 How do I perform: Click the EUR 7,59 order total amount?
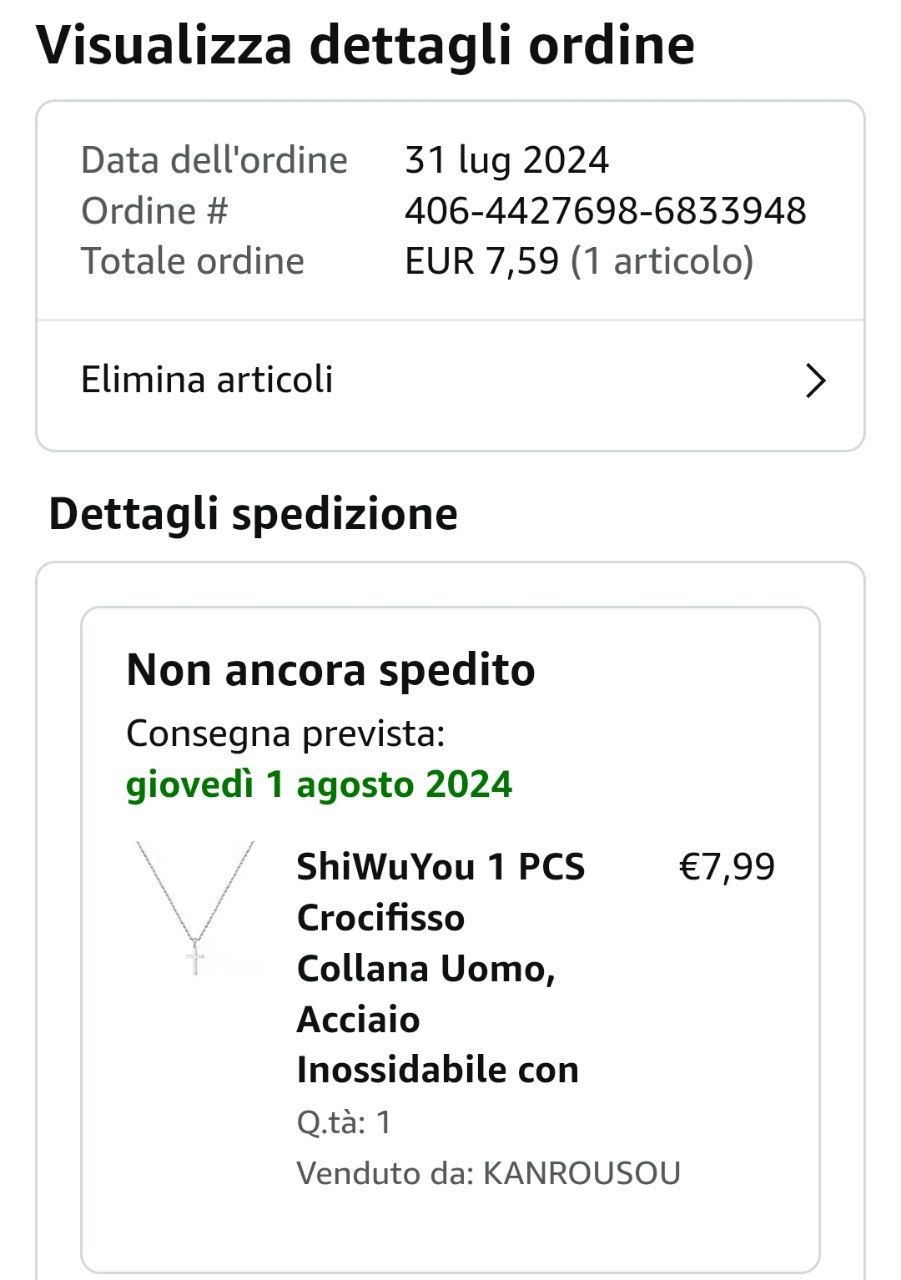[x=481, y=261]
